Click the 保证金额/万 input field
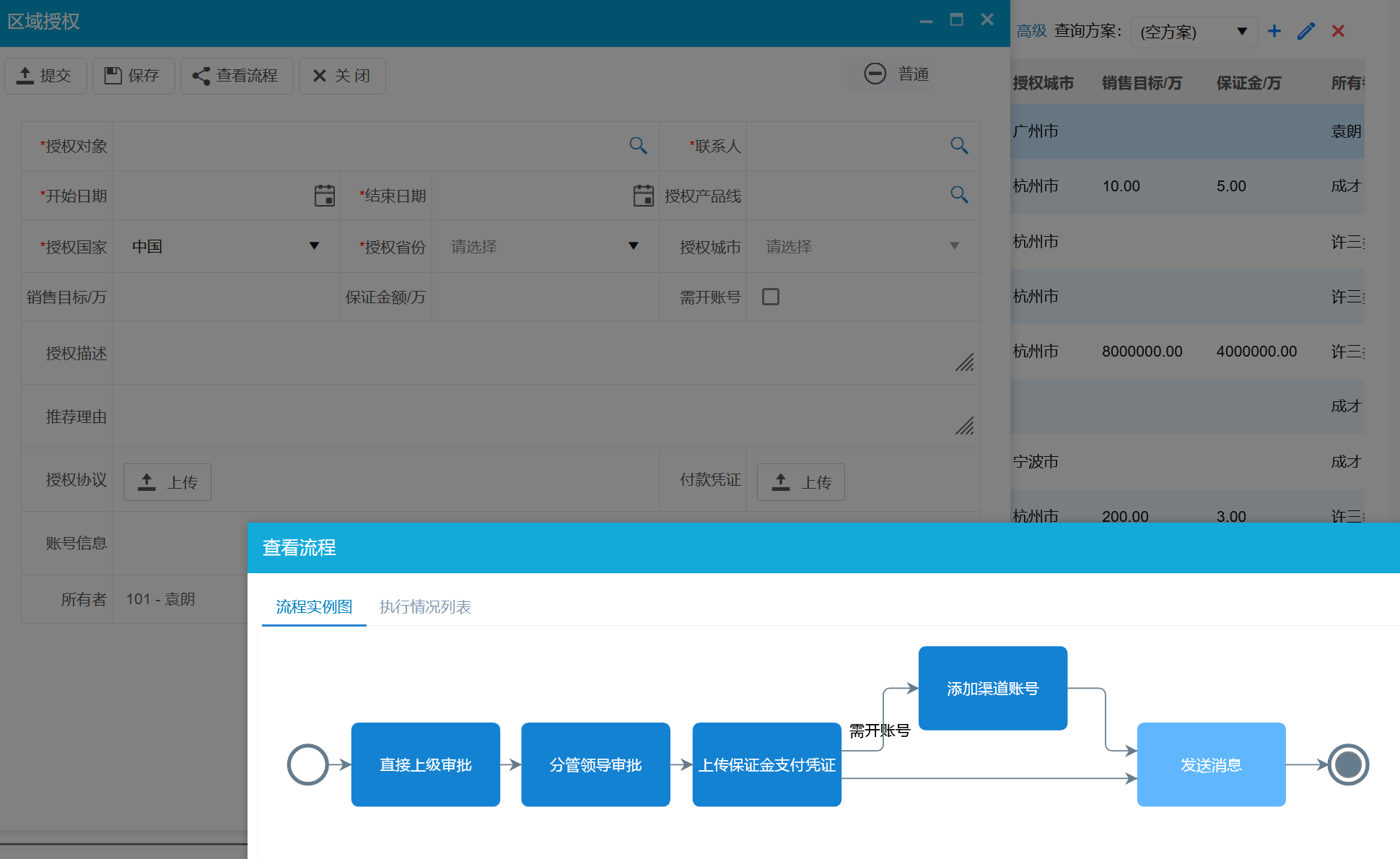Image resolution: width=1400 pixels, height=859 pixels. (x=545, y=297)
